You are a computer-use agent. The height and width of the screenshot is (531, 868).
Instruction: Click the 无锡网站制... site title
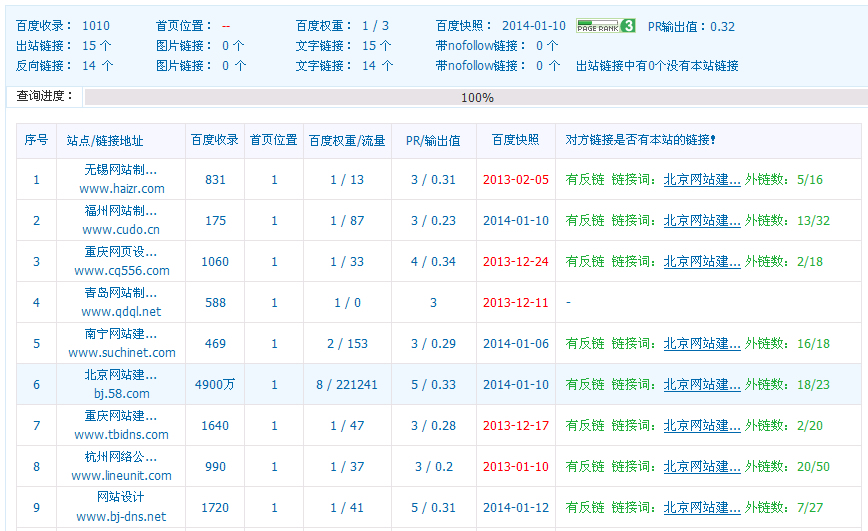pos(121,169)
